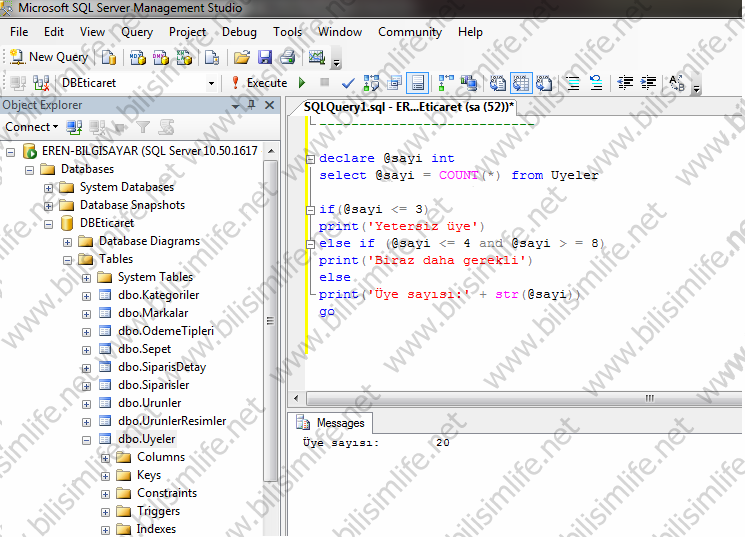Select dbo.Urunler table in tree
The image size is (745, 537).
point(149,403)
